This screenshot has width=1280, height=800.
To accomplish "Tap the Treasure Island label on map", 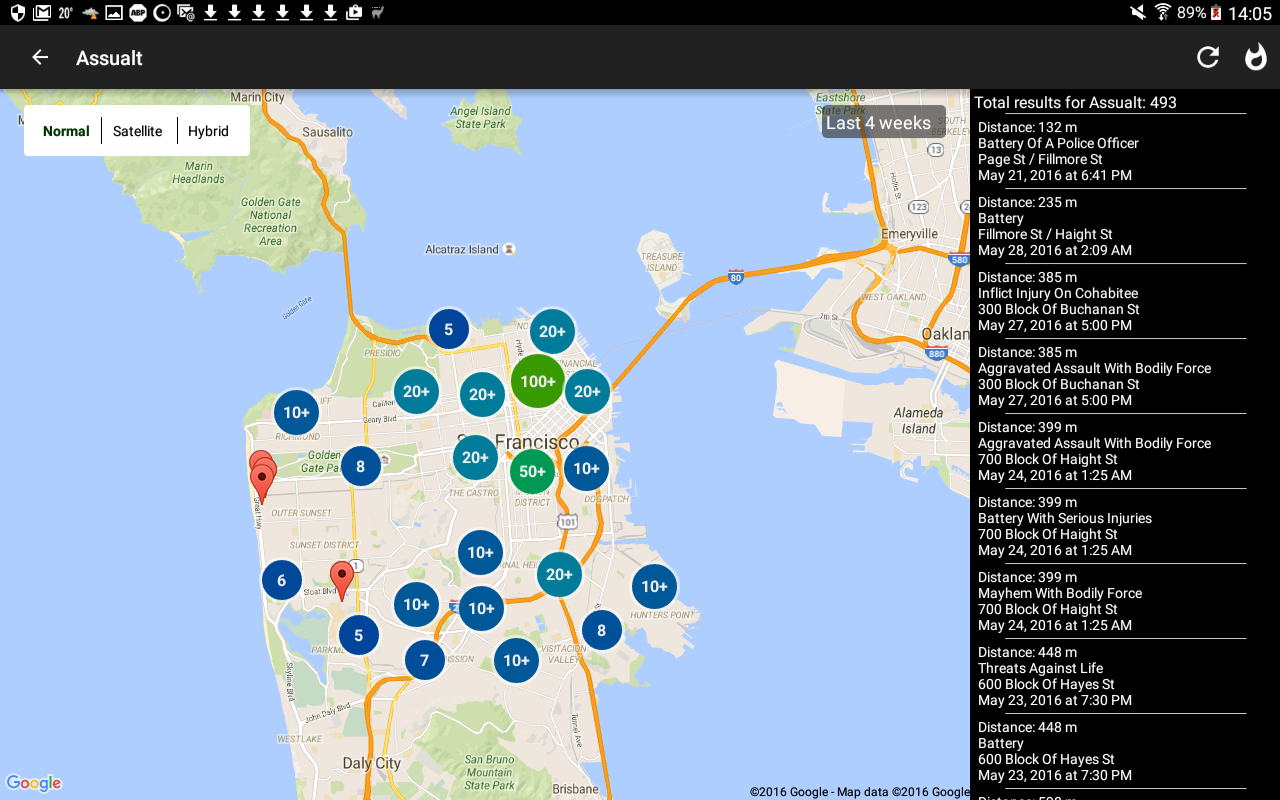I will tap(661, 262).
